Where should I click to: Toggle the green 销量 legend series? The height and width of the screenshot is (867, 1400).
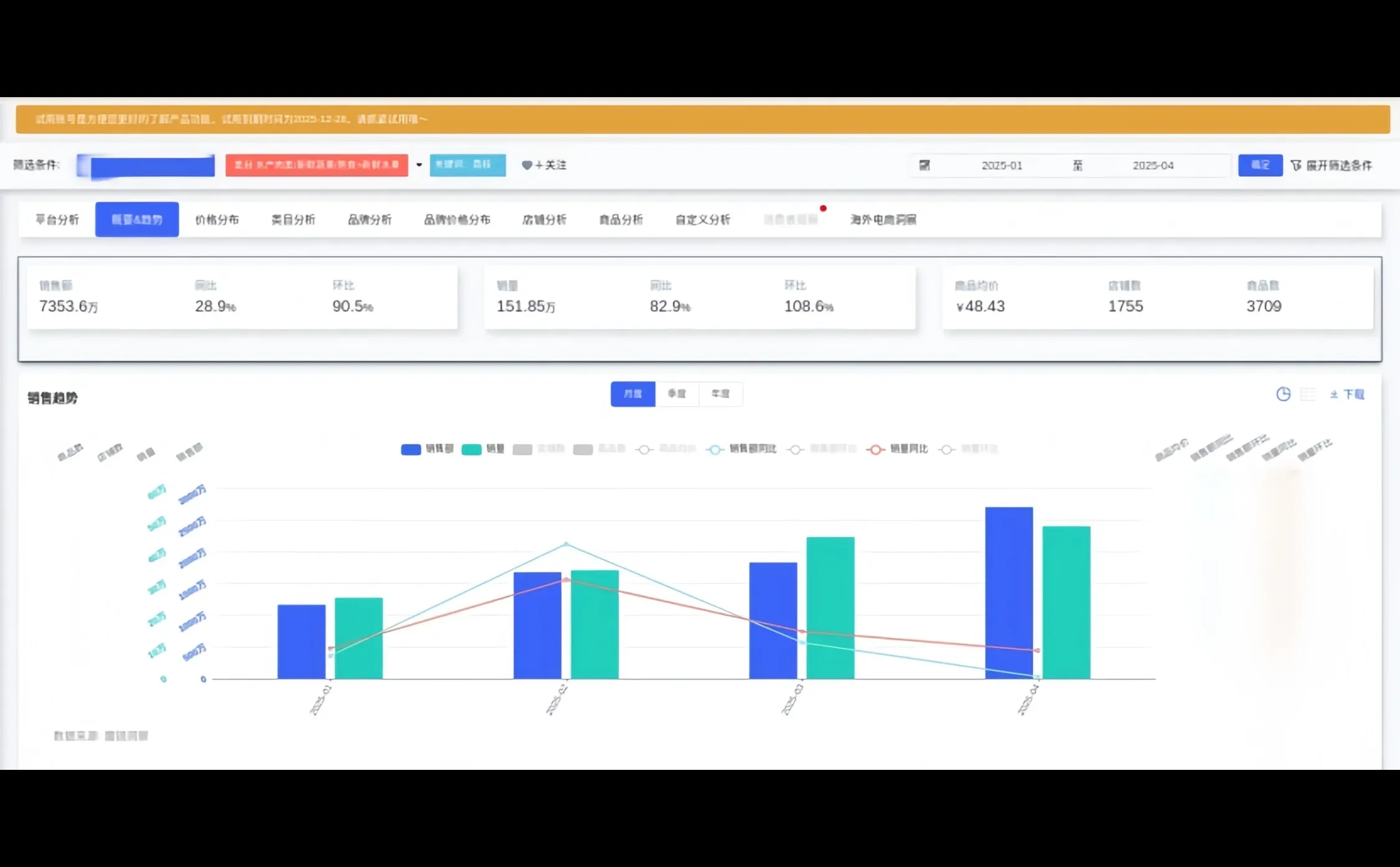click(472, 449)
